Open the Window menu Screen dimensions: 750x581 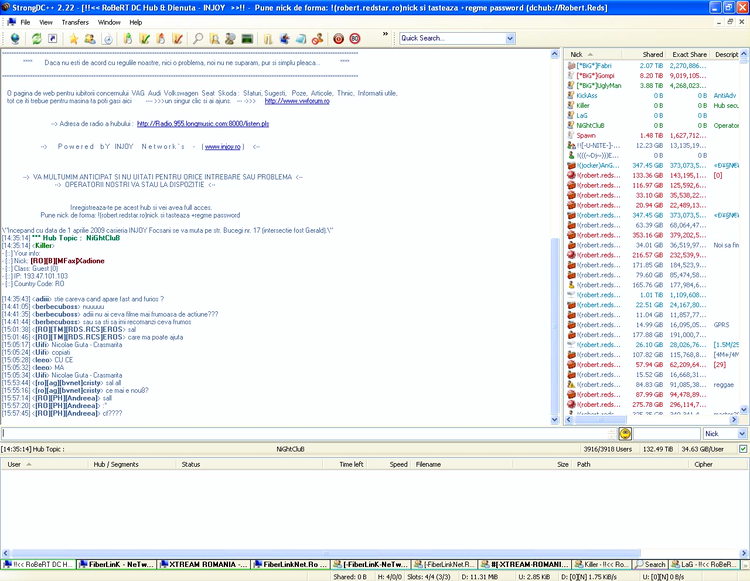tap(109, 22)
